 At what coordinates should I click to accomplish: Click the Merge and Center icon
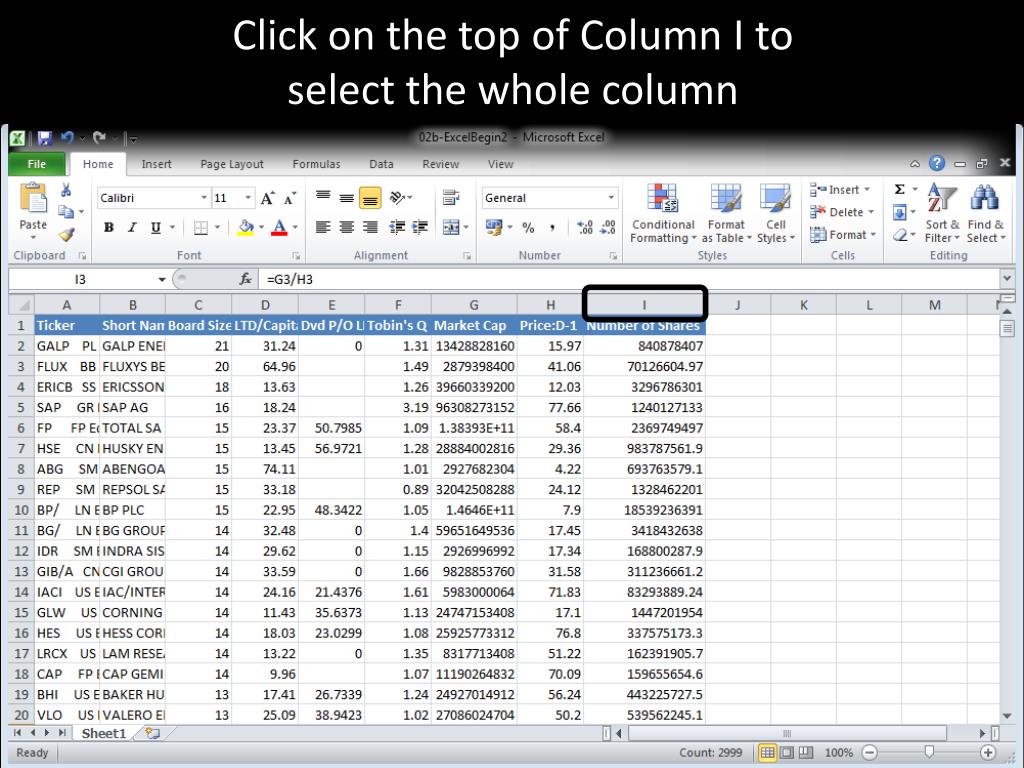coord(451,227)
